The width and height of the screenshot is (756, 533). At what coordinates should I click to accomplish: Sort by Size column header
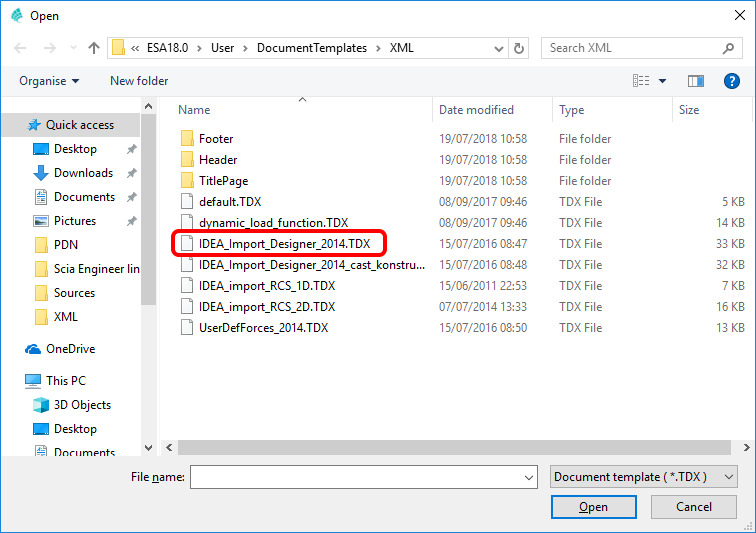[689, 110]
